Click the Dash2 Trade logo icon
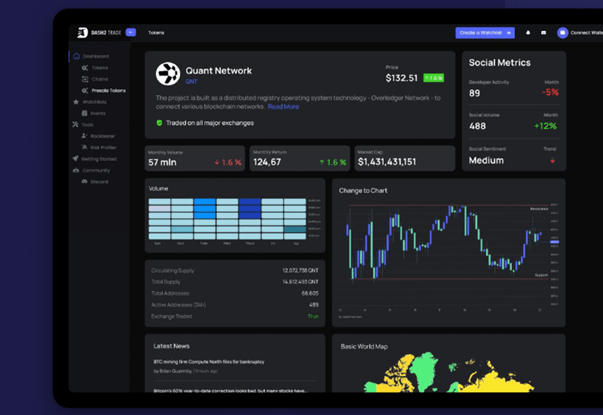 (82, 33)
